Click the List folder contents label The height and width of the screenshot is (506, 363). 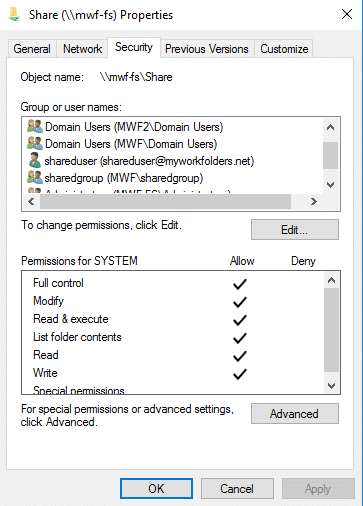(77, 337)
